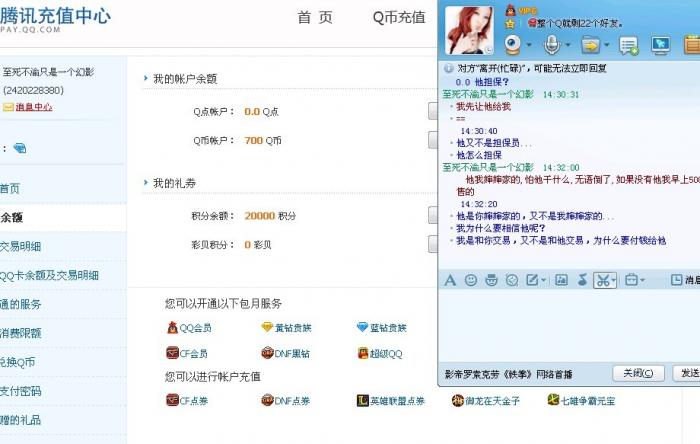
Task: Open the QQ会员 monthly service
Action: [x=189, y=328]
